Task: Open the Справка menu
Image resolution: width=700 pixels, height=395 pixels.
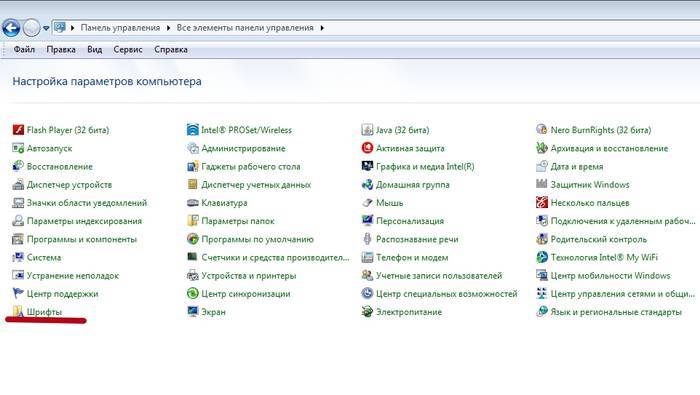Action: (171, 50)
